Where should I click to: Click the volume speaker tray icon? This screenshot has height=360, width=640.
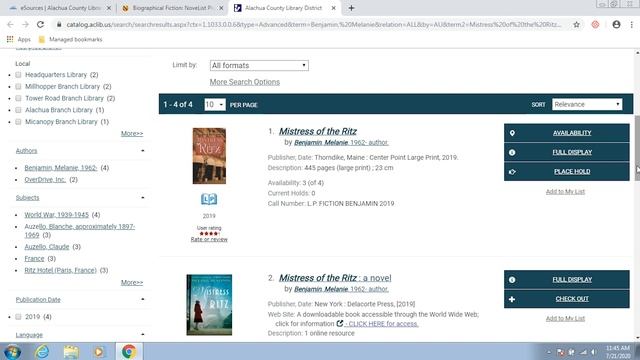(x=594, y=352)
